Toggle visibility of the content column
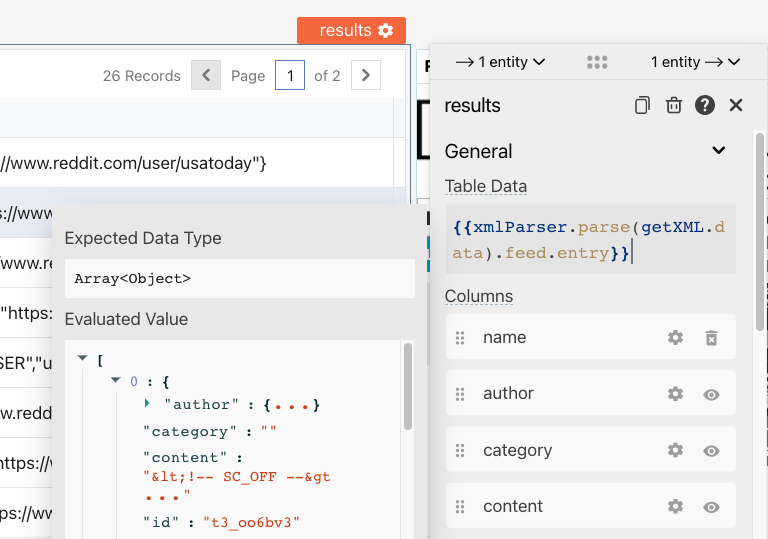768x539 pixels. pyautogui.click(x=711, y=507)
